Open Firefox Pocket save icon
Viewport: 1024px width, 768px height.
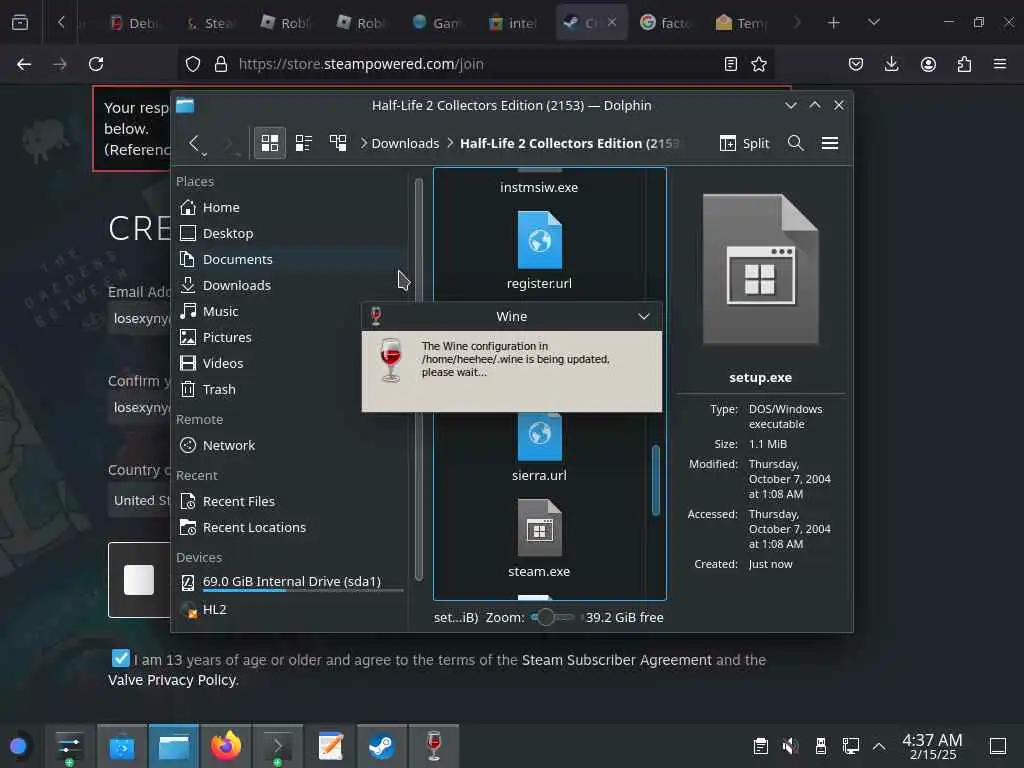[x=856, y=64]
